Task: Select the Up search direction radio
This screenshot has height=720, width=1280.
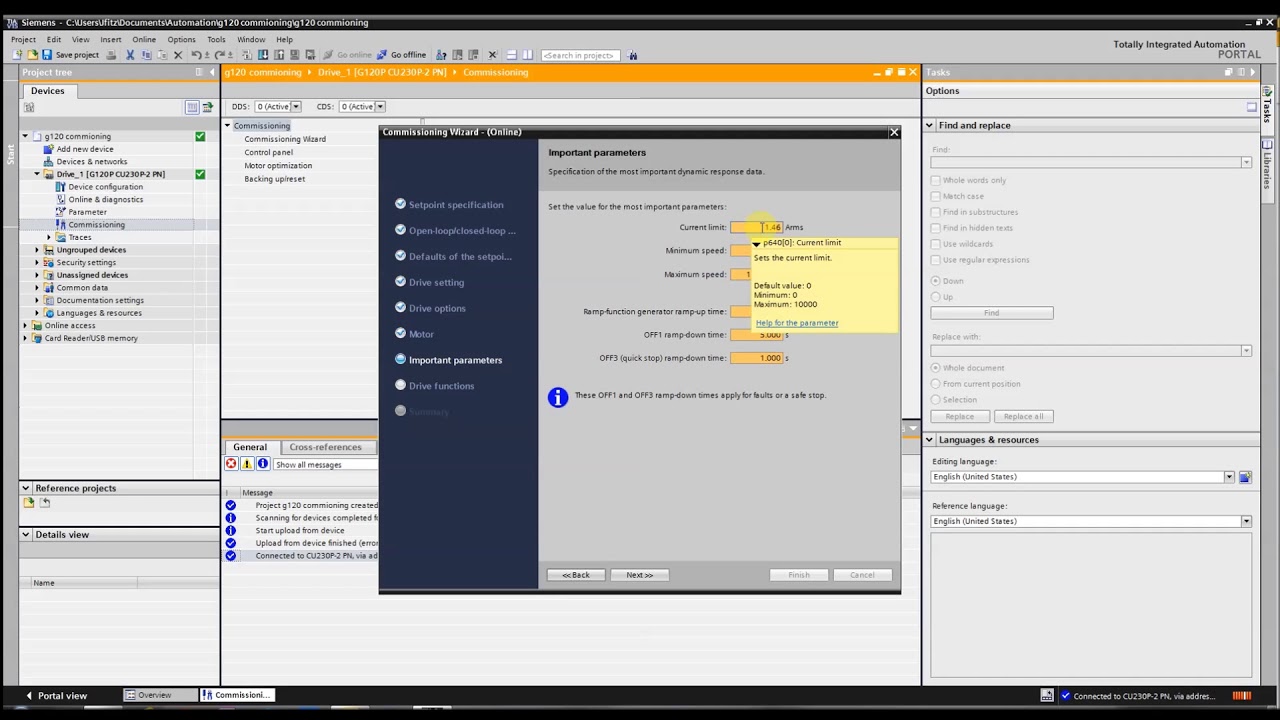Action: (x=936, y=297)
